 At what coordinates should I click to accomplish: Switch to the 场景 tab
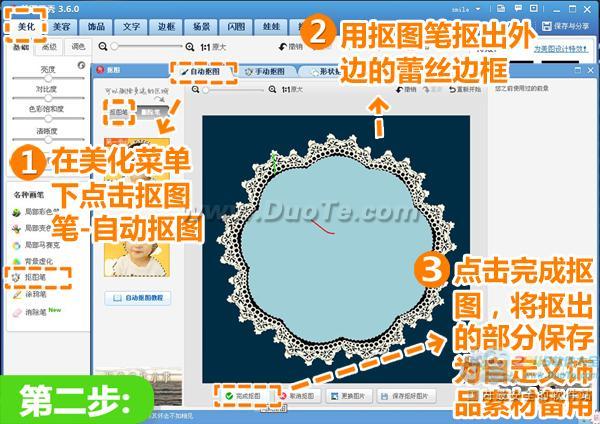tap(201, 27)
